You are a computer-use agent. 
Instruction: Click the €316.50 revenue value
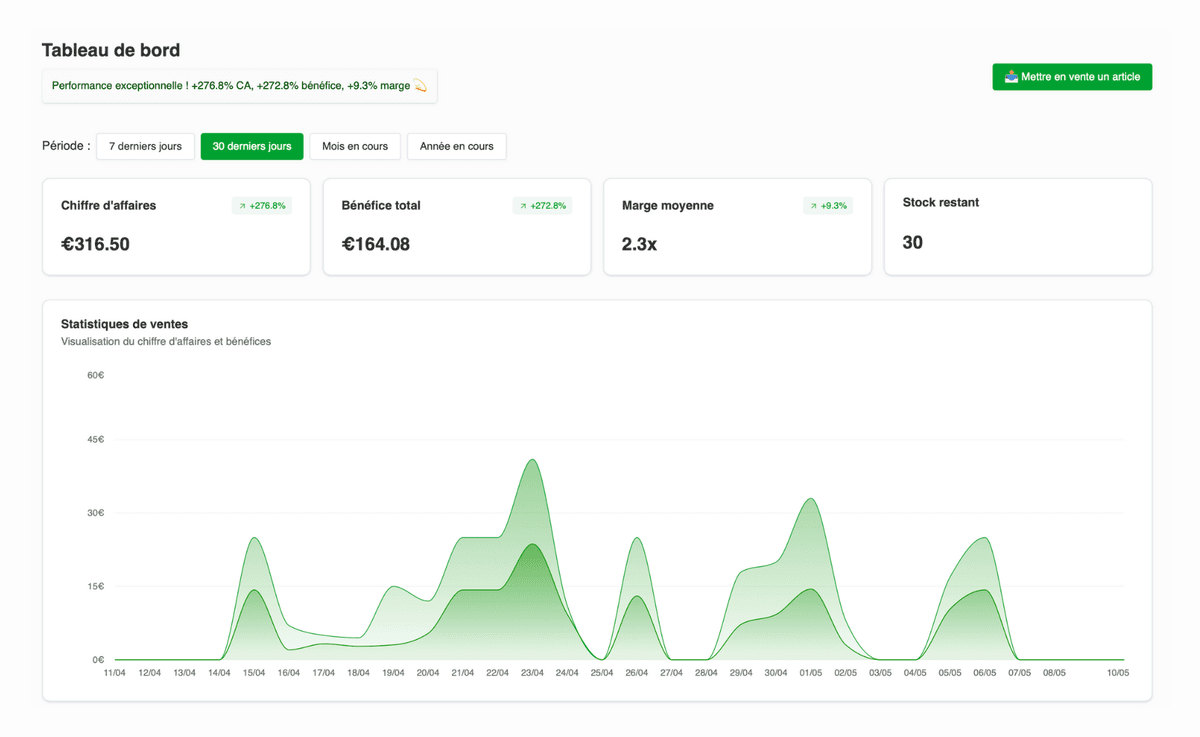95,243
